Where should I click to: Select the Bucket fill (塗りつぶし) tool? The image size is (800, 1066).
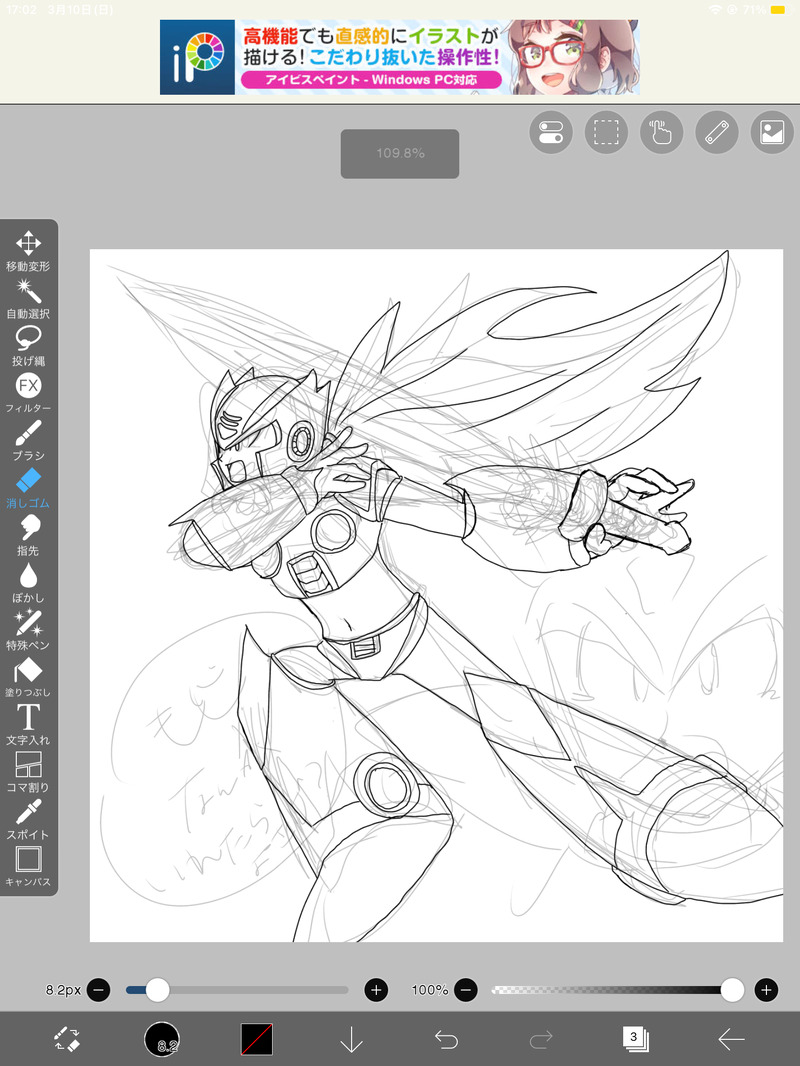point(28,678)
